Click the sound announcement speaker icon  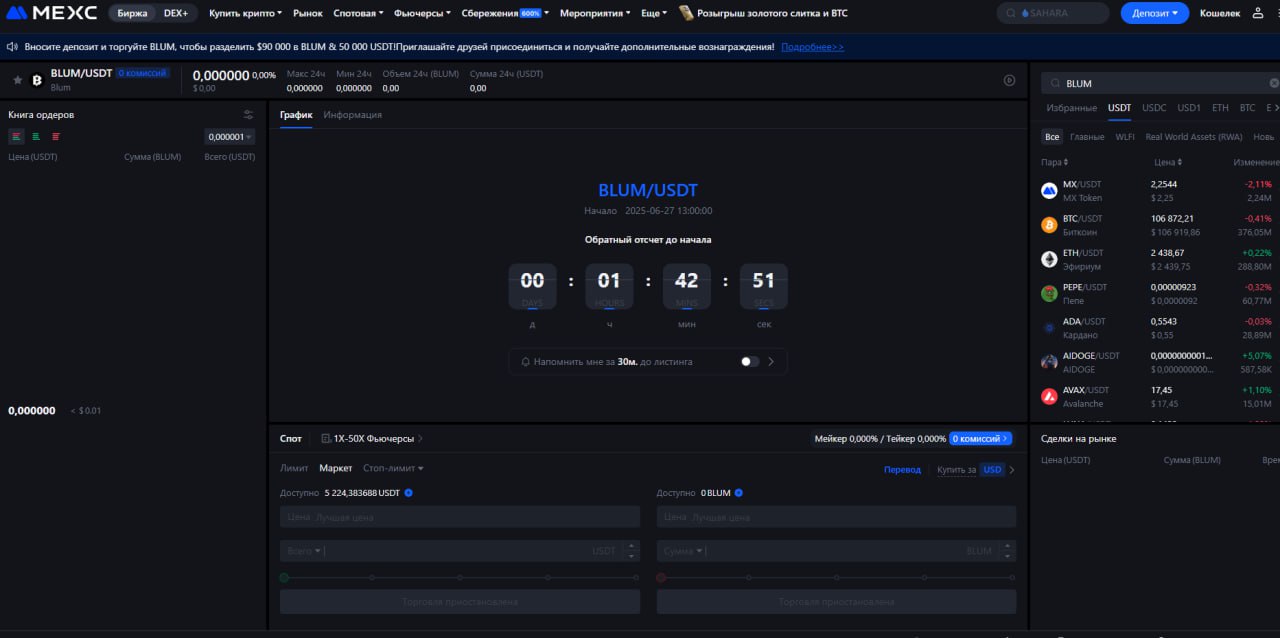[11, 47]
